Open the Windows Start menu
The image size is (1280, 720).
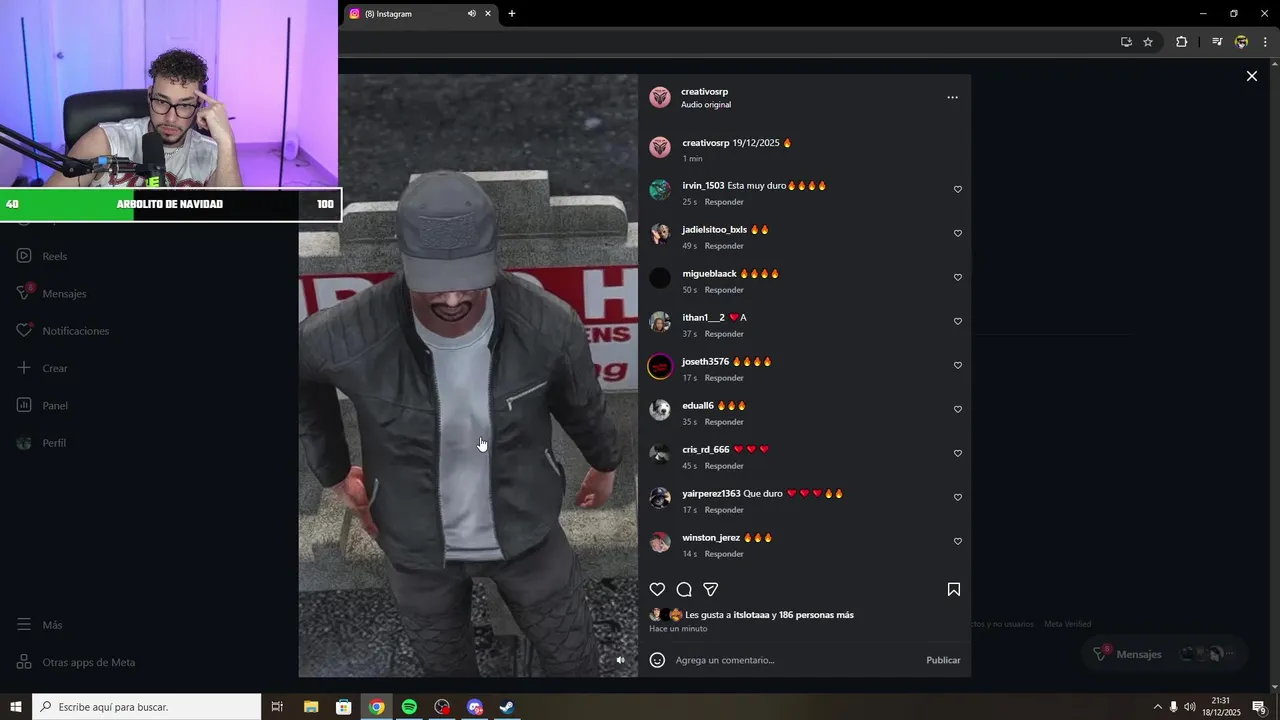[x=16, y=707]
